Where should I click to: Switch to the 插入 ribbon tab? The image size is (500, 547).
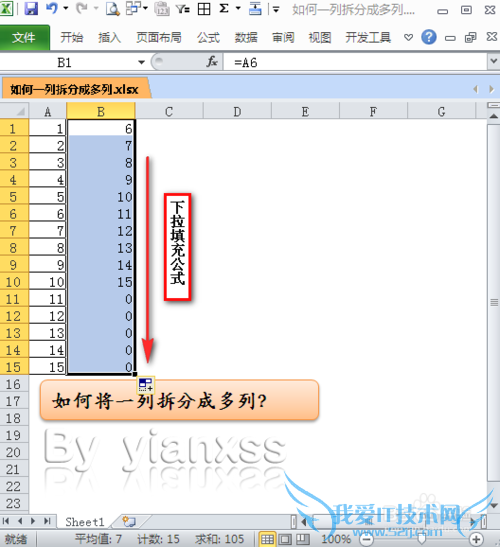pyautogui.click(x=110, y=37)
